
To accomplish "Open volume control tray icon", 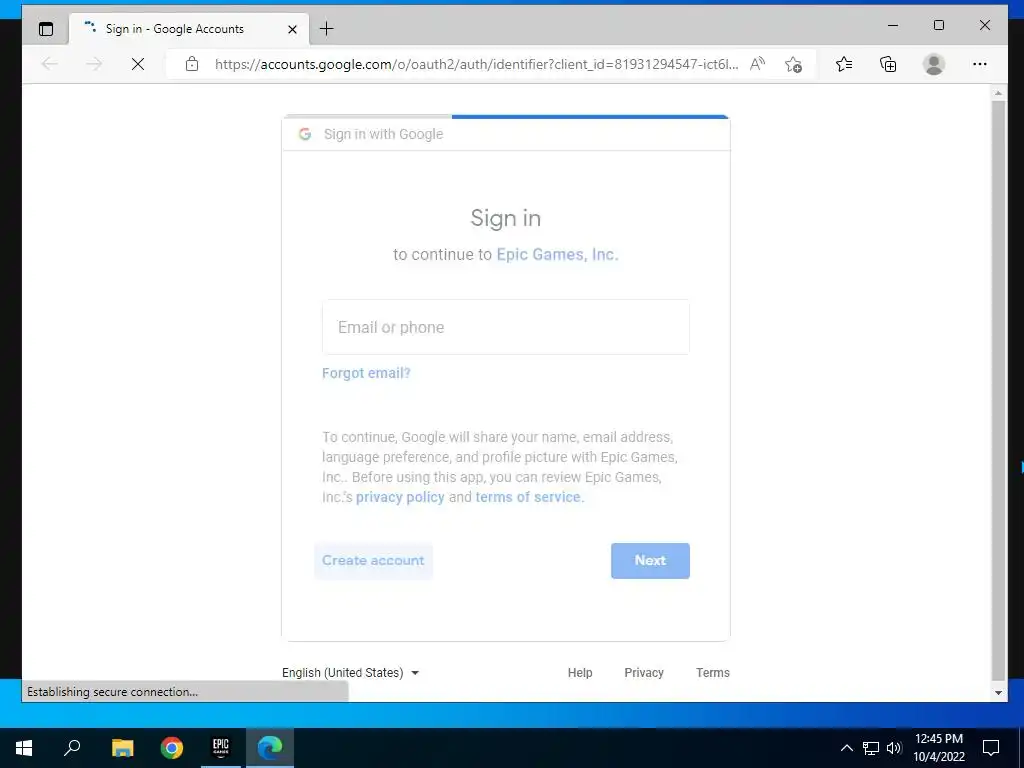I will 894,748.
